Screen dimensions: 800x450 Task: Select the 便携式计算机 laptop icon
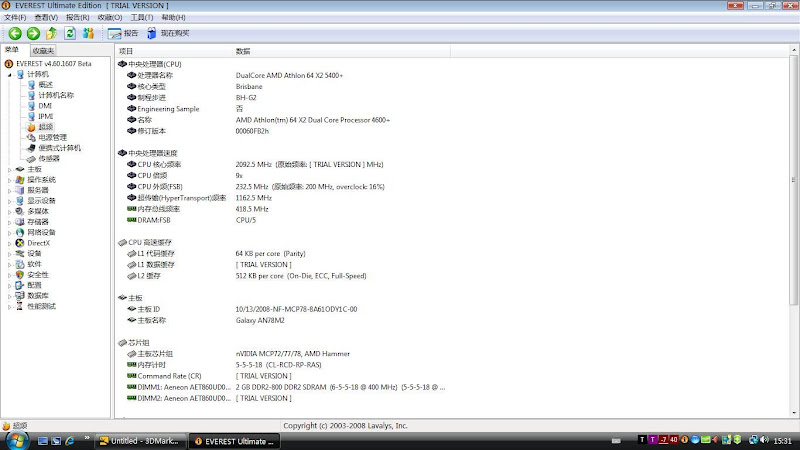pos(32,148)
